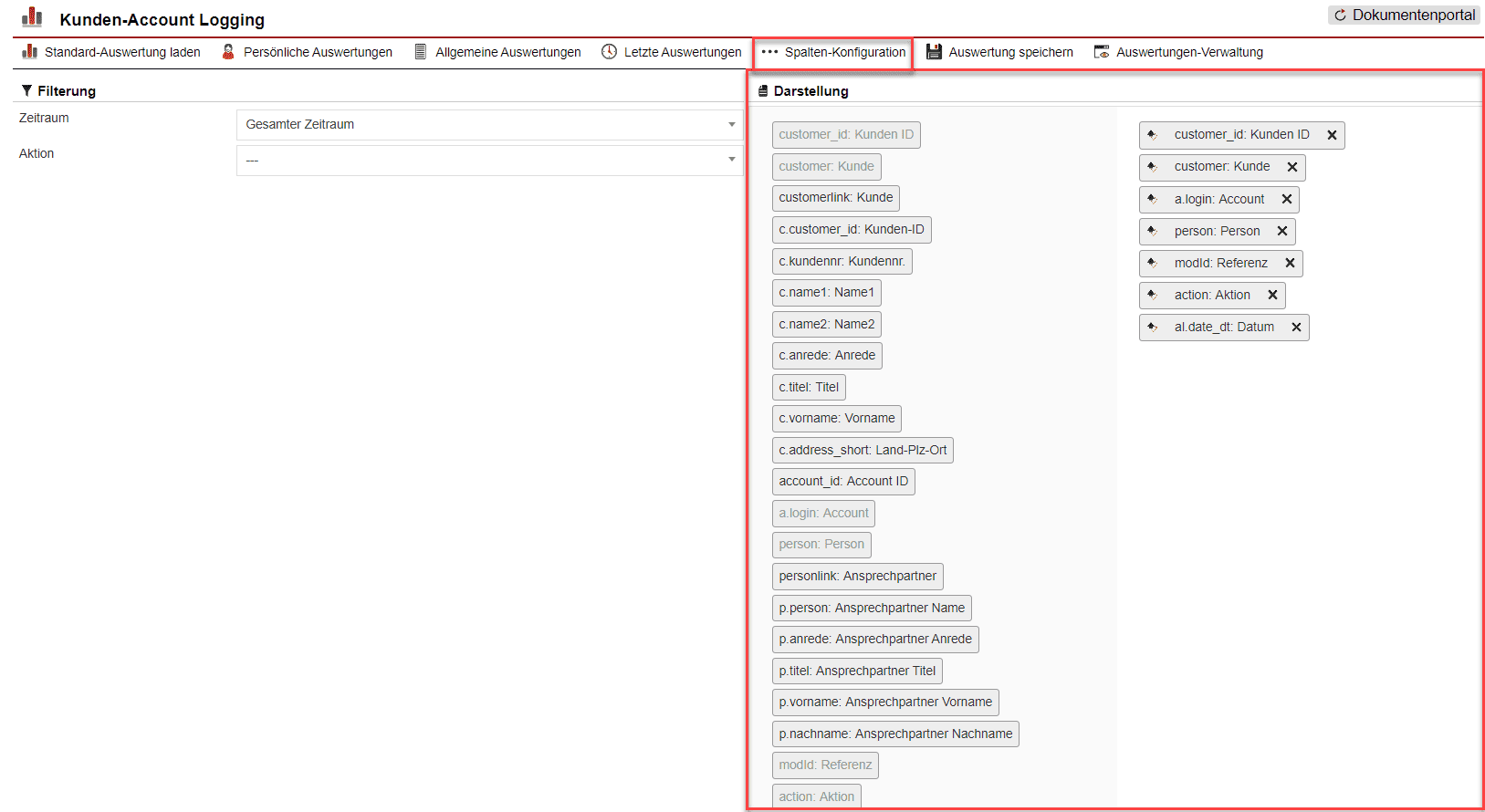Click the Standard-Auswertung laden chart icon
The height and width of the screenshot is (812, 1485).
(x=30, y=52)
